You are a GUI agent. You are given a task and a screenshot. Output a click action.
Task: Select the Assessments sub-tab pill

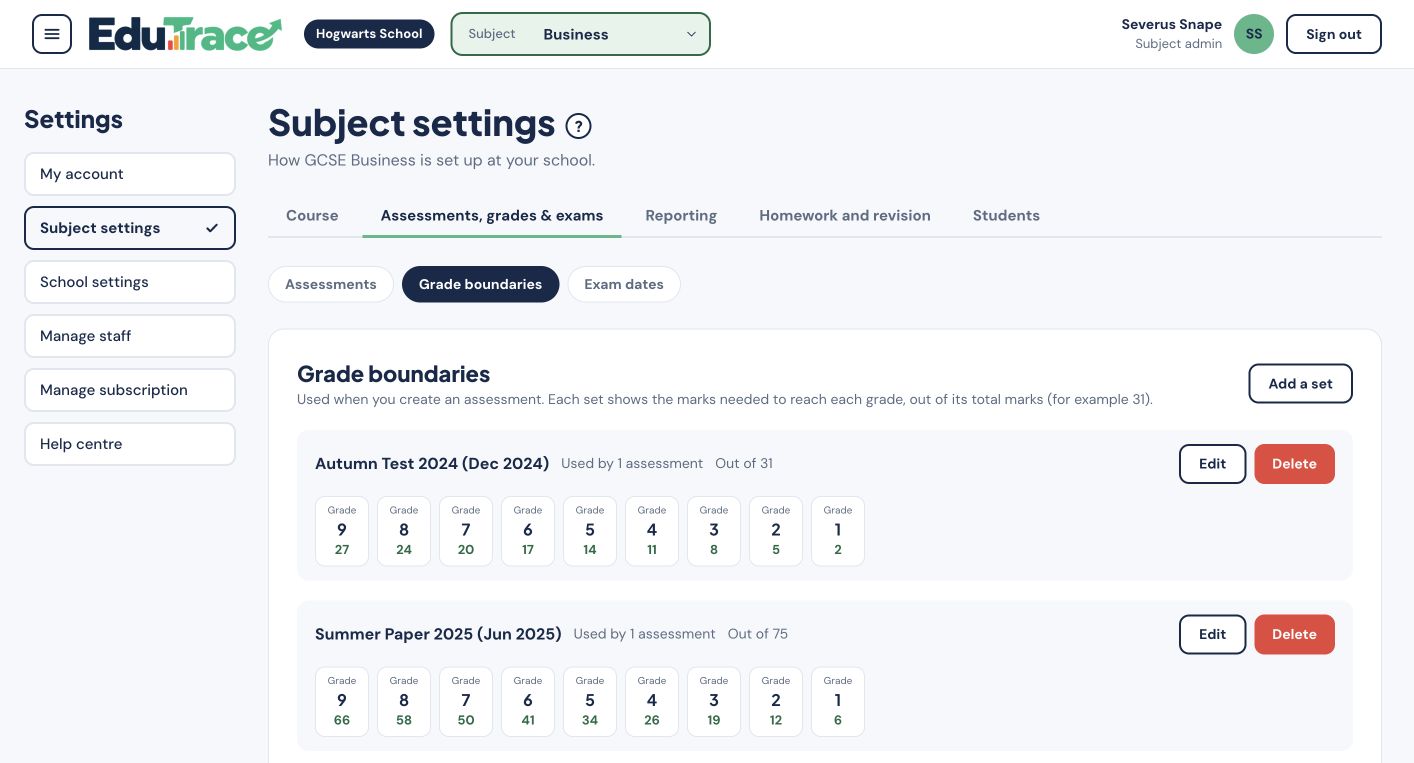tap(331, 284)
